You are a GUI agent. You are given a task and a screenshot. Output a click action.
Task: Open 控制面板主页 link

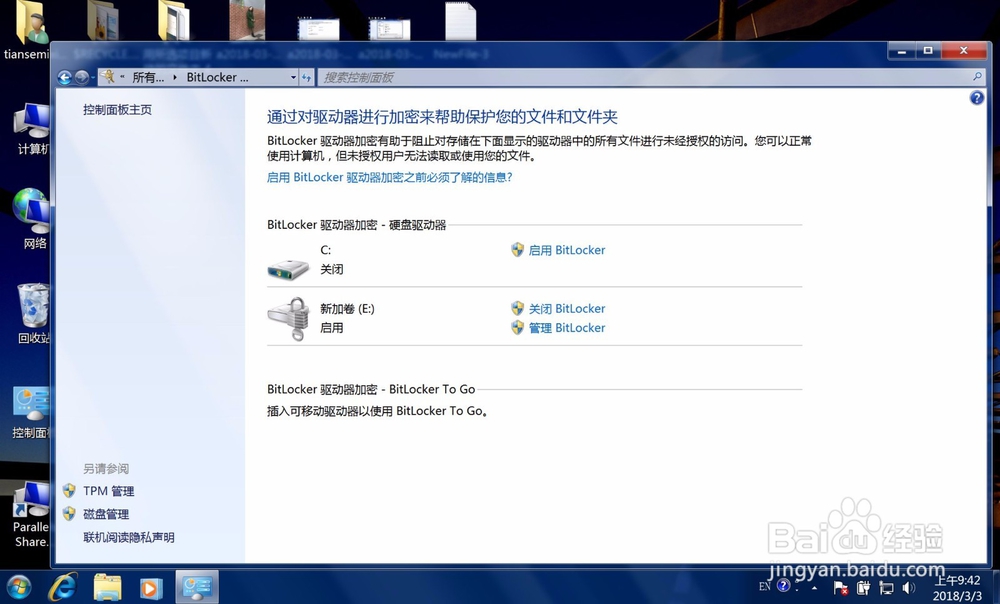[x=117, y=110]
